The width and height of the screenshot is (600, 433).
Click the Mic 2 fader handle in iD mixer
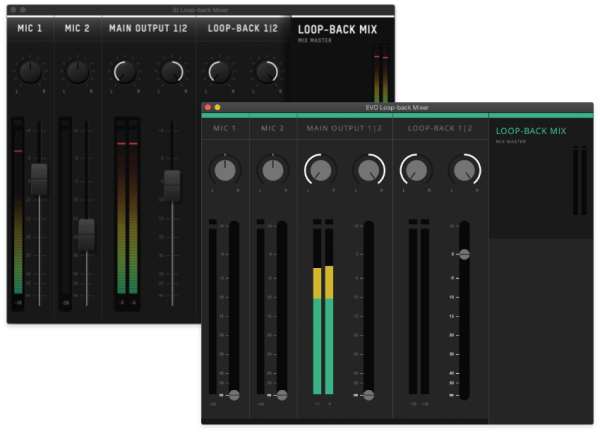[x=86, y=234]
